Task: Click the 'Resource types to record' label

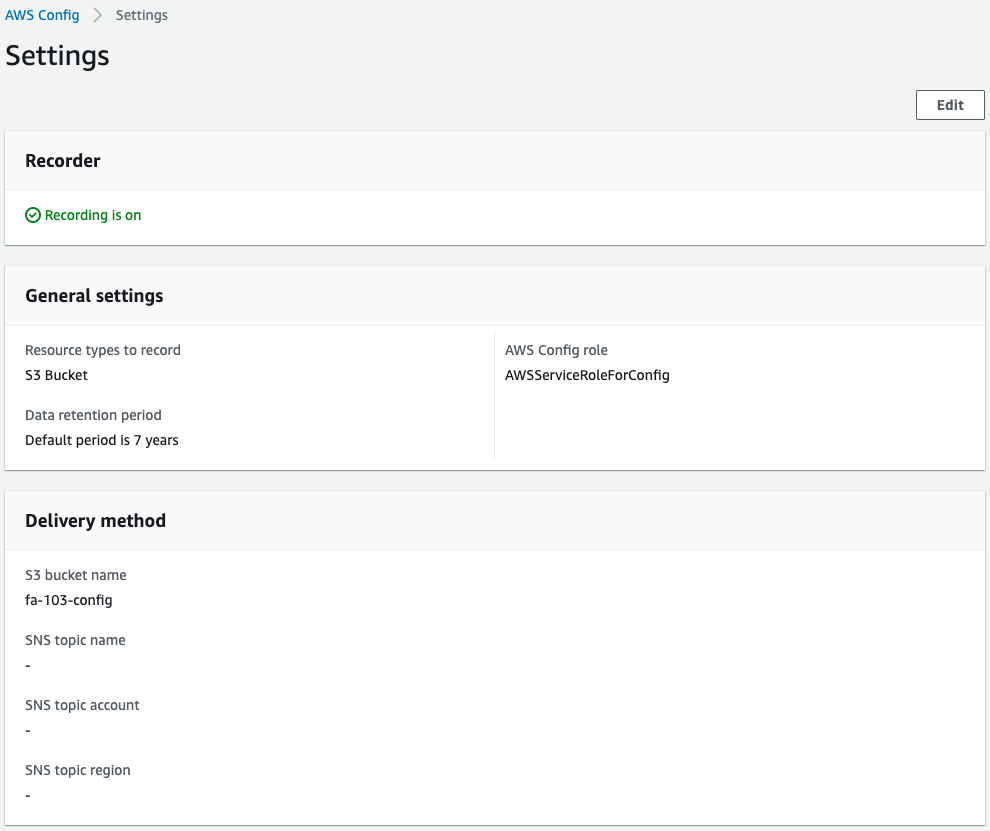Action: (x=103, y=350)
